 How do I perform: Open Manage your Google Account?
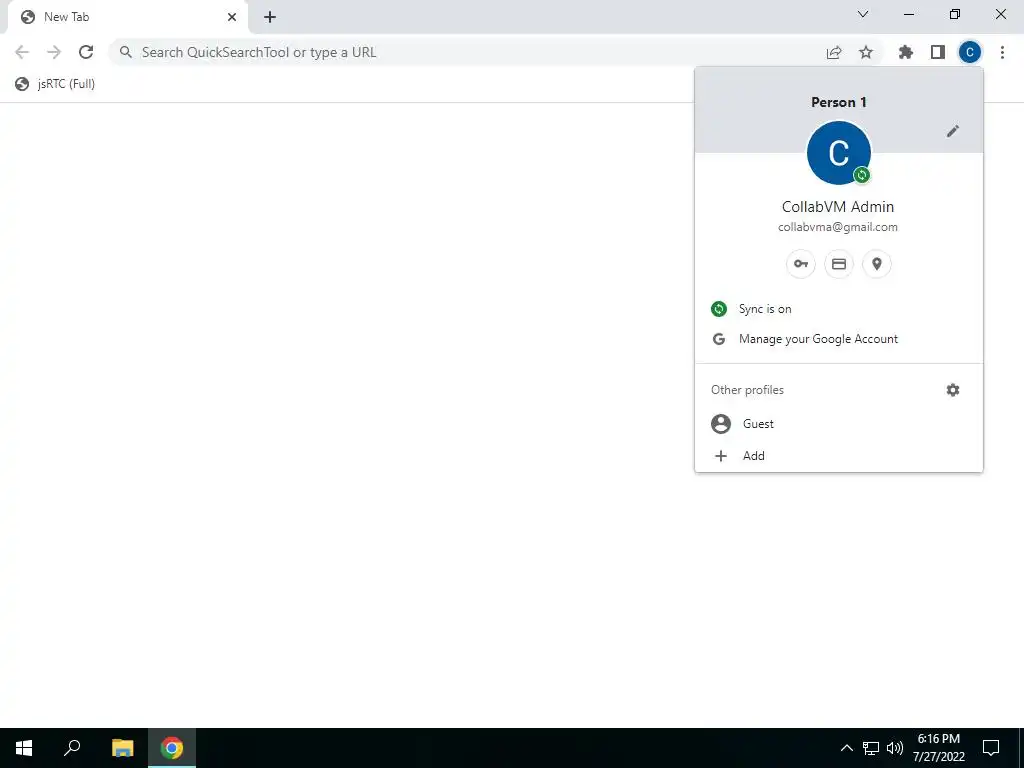click(x=839, y=339)
